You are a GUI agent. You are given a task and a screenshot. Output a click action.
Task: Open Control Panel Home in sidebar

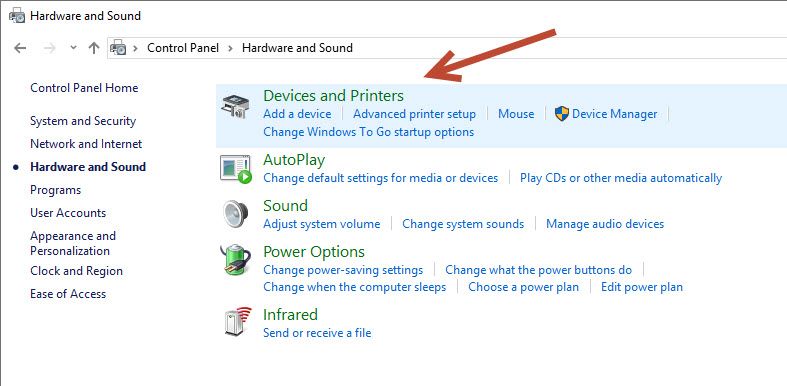point(84,88)
